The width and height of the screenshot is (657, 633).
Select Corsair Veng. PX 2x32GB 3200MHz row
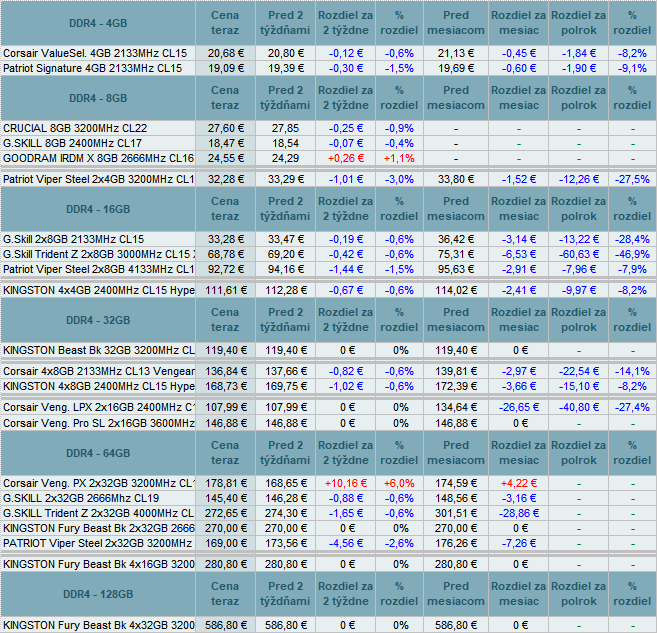coord(98,483)
